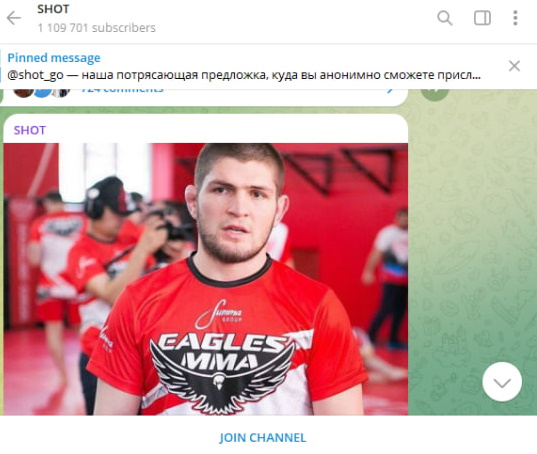Jump to latest with round down-chevron button

502,382
